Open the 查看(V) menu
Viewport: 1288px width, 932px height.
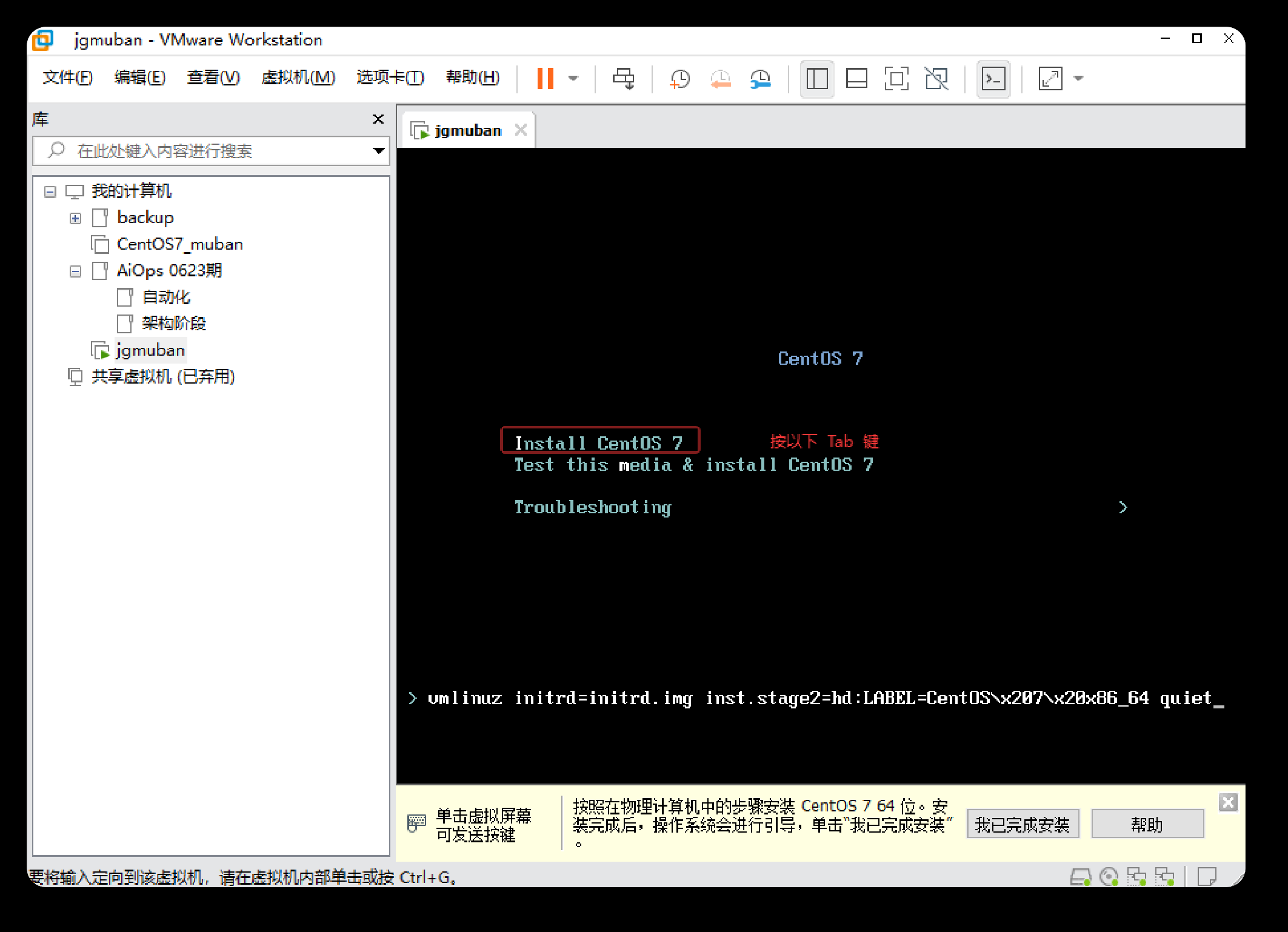pyautogui.click(x=213, y=78)
